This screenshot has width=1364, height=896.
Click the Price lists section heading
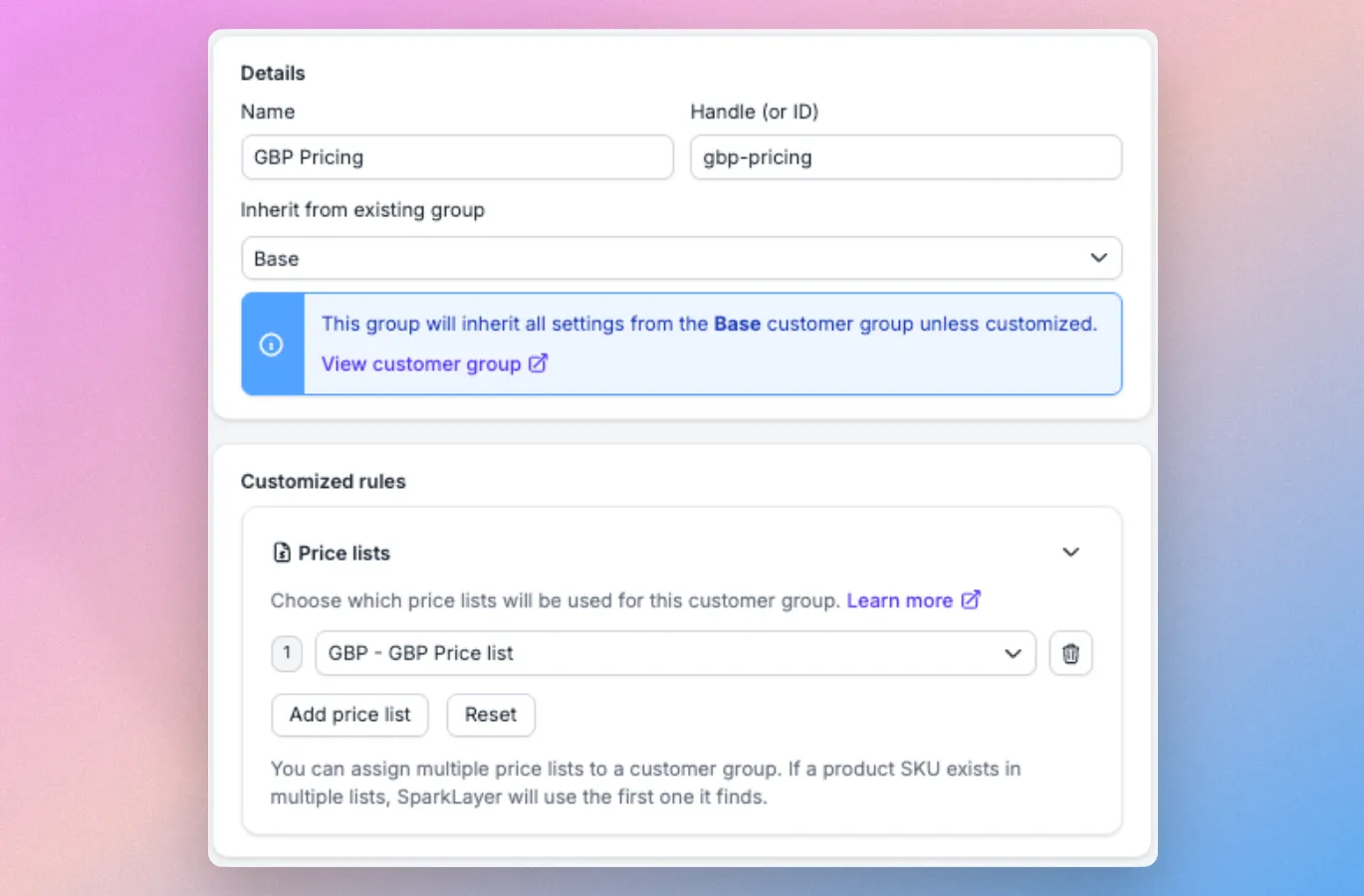pyautogui.click(x=343, y=553)
